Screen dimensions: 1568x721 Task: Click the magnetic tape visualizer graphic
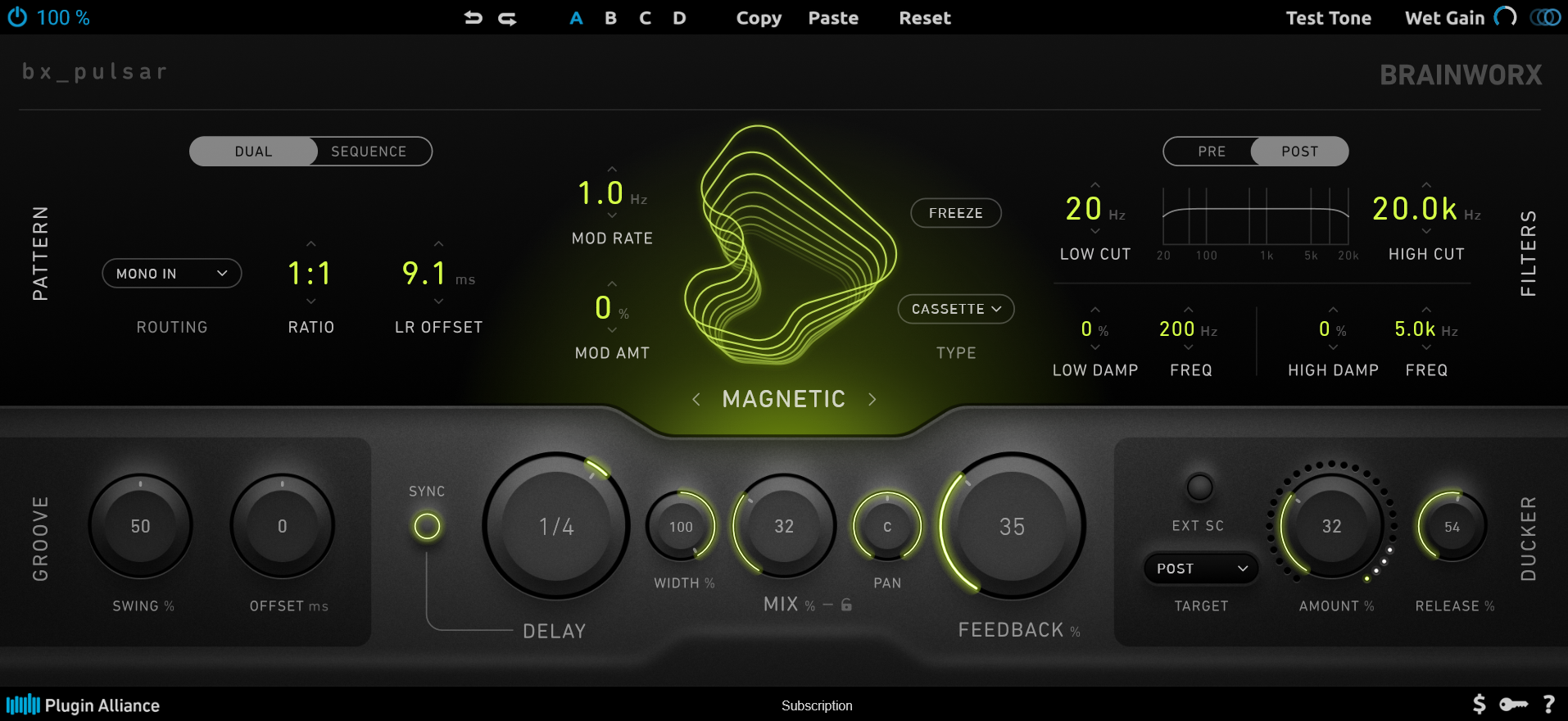pos(791,244)
